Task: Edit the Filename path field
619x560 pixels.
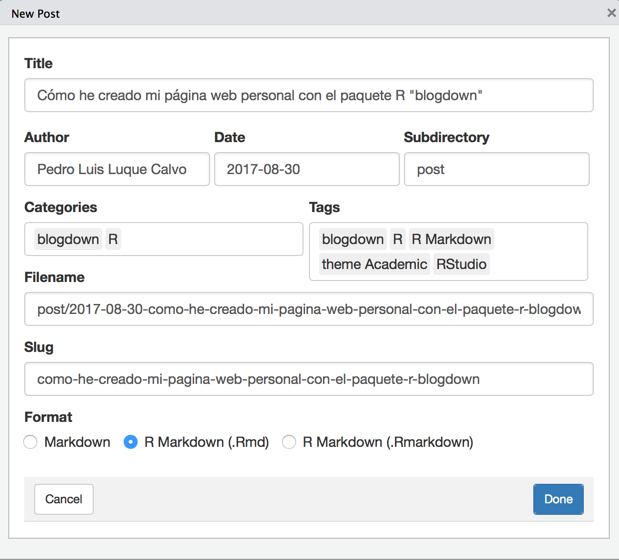Action: [x=309, y=309]
